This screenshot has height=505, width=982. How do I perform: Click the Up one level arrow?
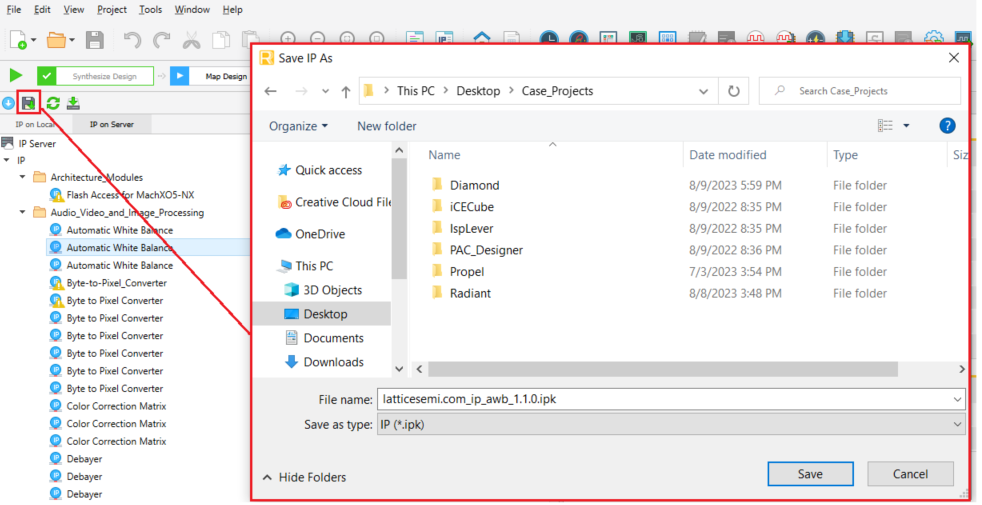tap(346, 91)
